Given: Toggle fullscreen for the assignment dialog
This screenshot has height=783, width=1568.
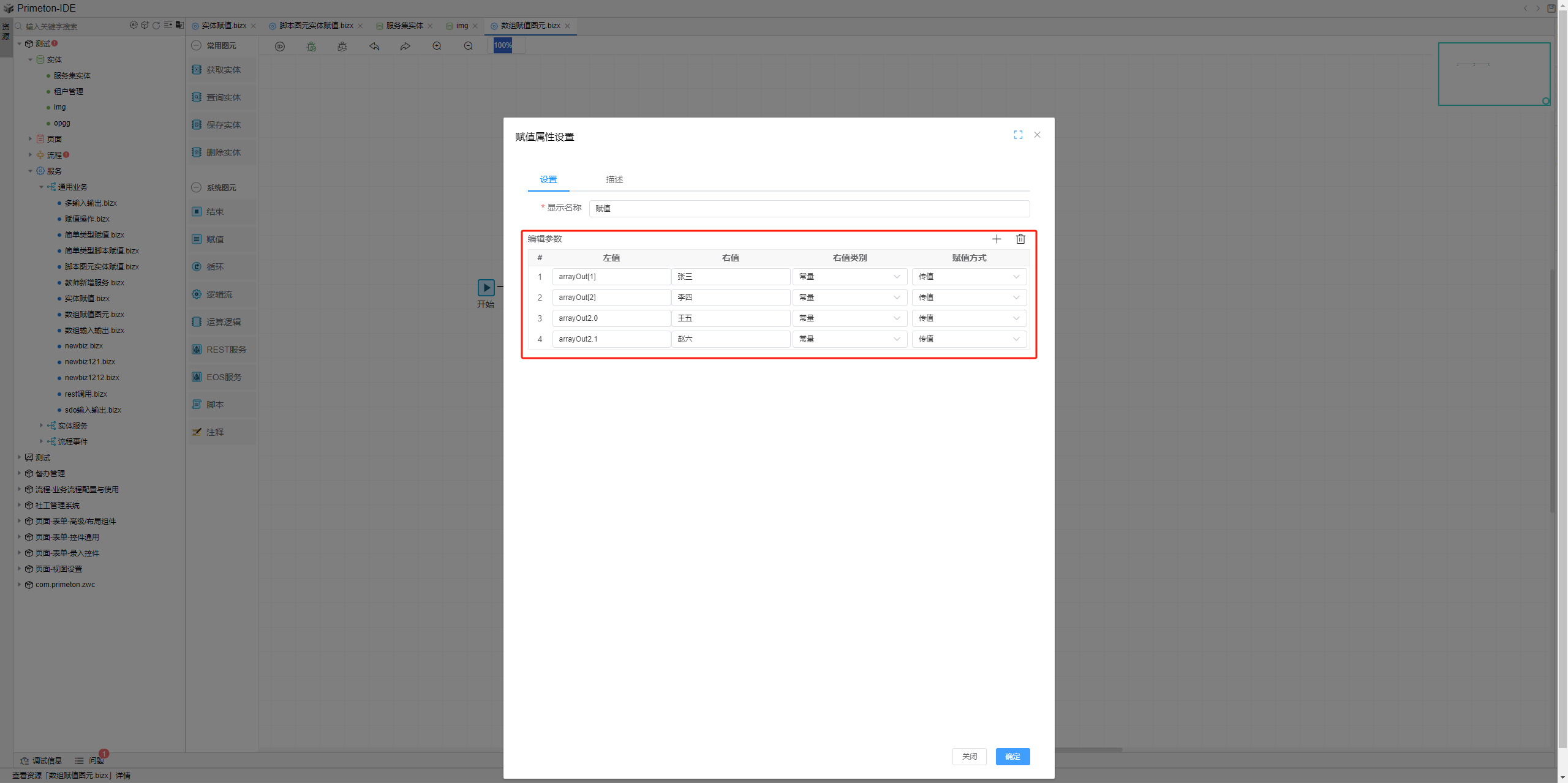Looking at the screenshot, I should (1018, 135).
